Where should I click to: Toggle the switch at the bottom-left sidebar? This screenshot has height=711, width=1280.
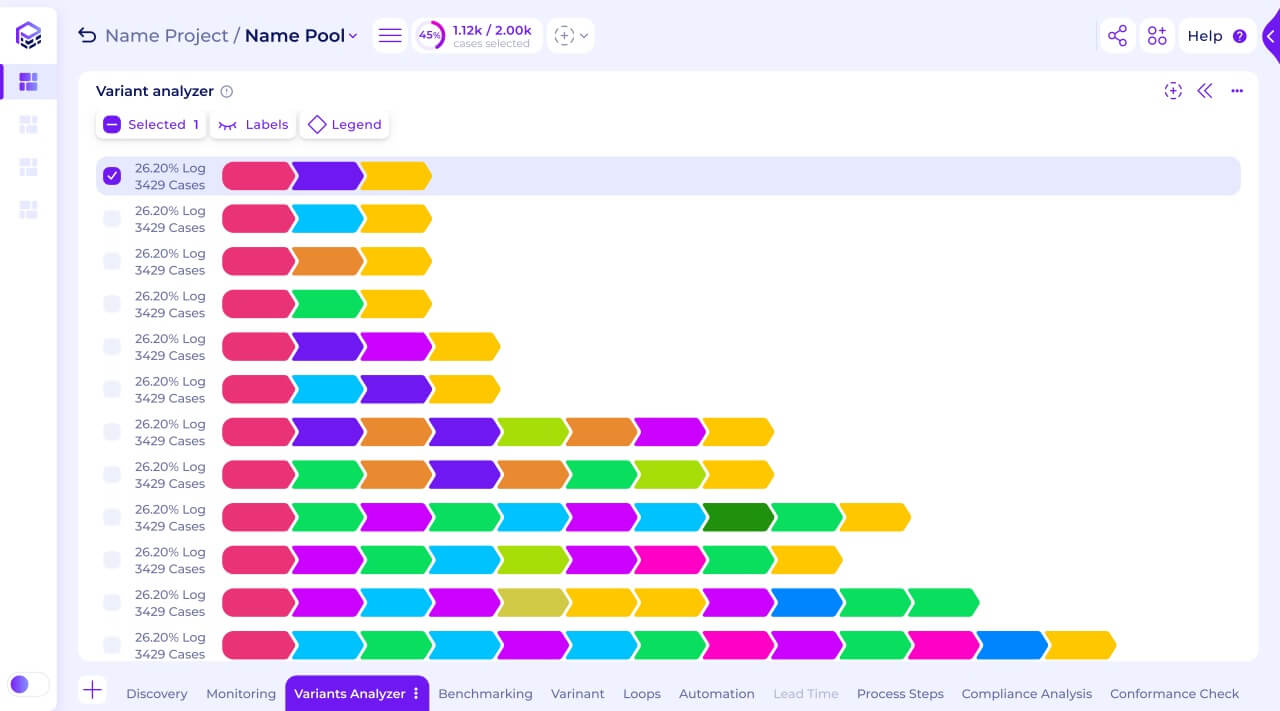29,684
